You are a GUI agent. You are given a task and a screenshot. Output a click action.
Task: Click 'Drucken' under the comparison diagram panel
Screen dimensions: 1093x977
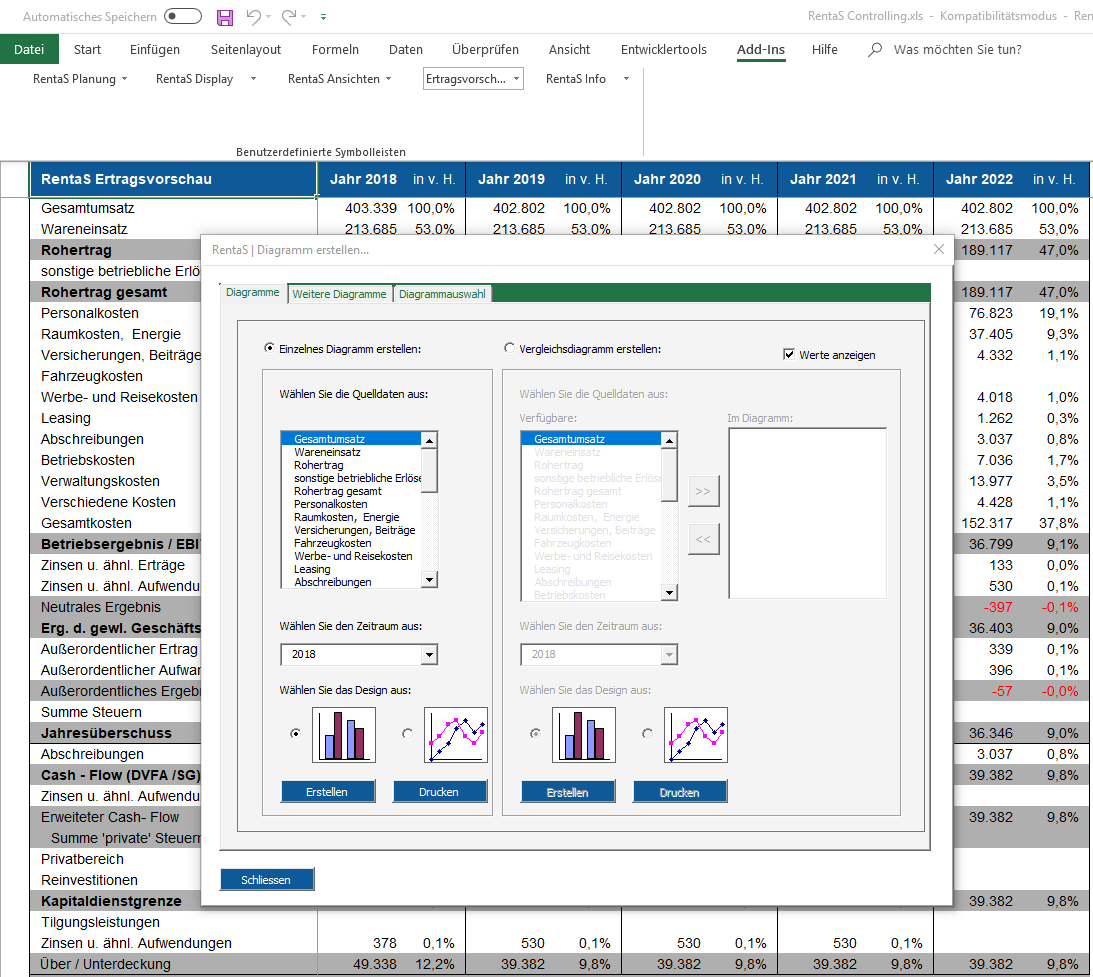(680, 792)
